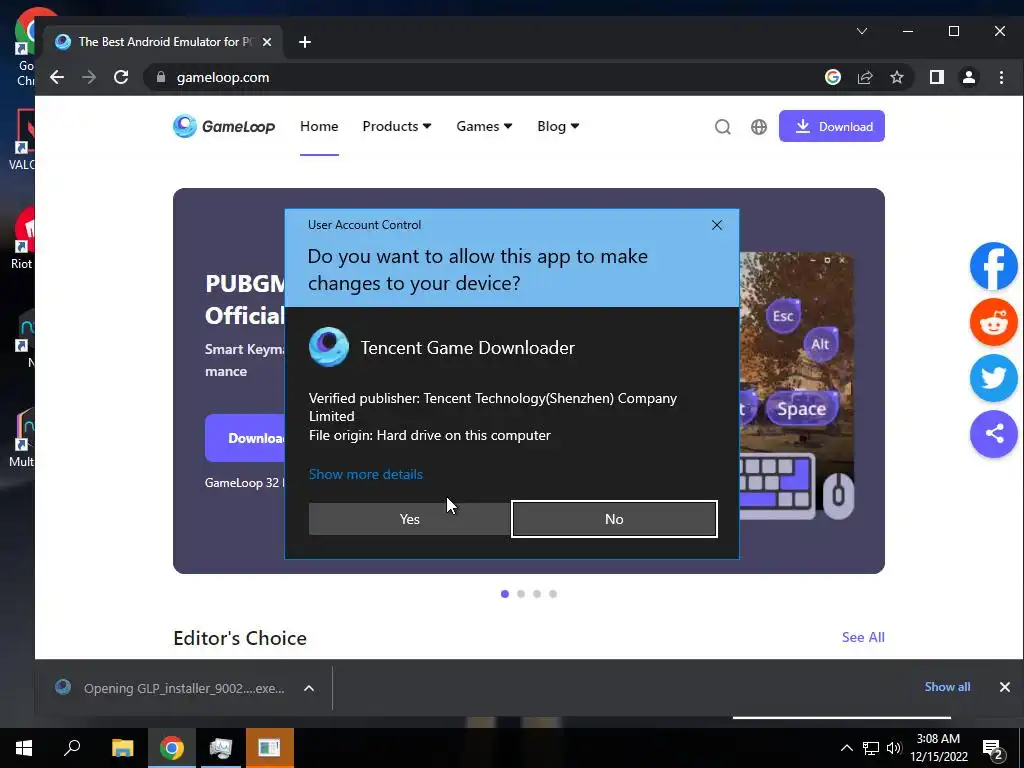
Task: Click the purple Download button in header
Action: click(831, 126)
